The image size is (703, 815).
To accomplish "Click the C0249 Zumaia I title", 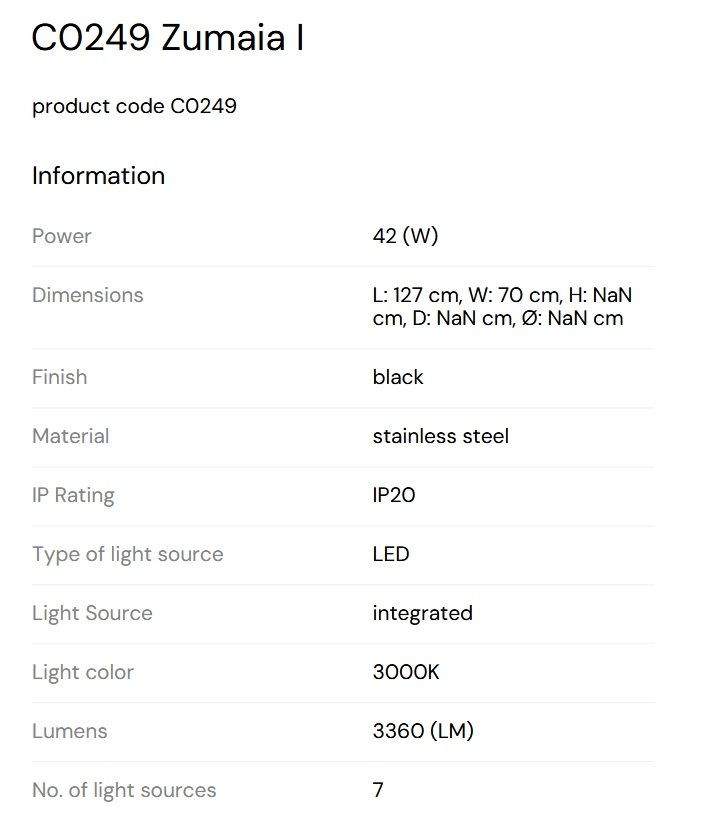I will coord(168,38).
